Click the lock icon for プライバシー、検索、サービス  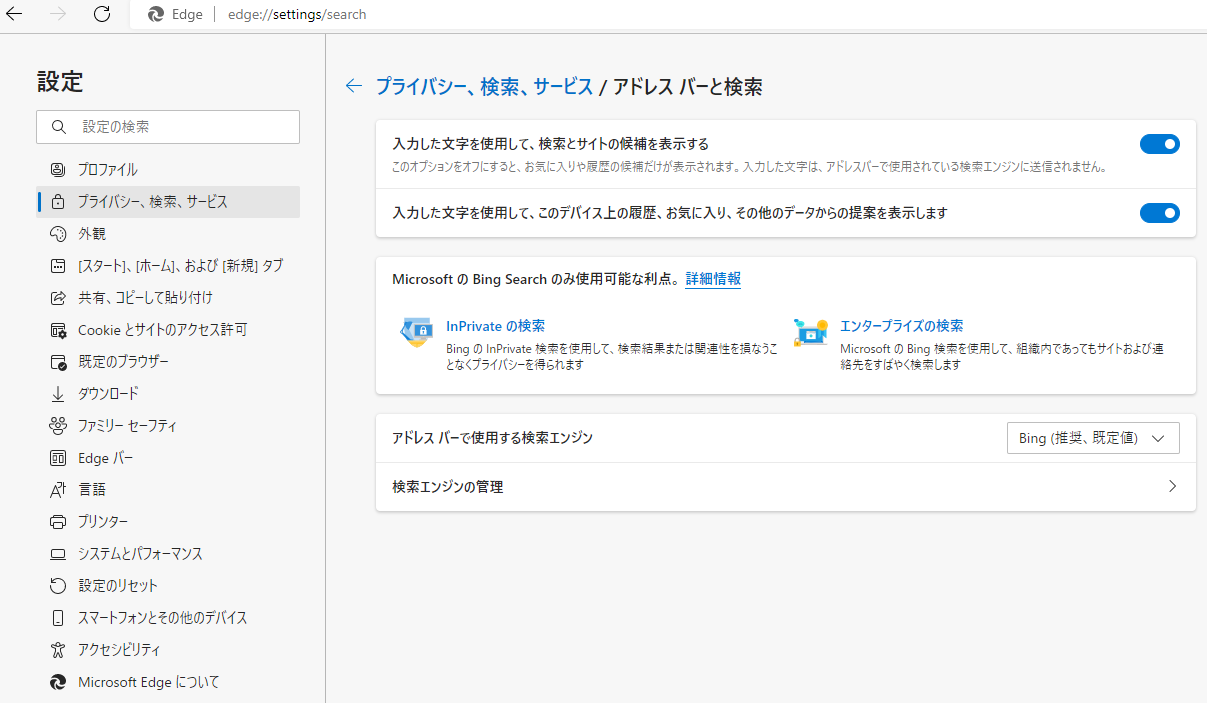point(58,202)
